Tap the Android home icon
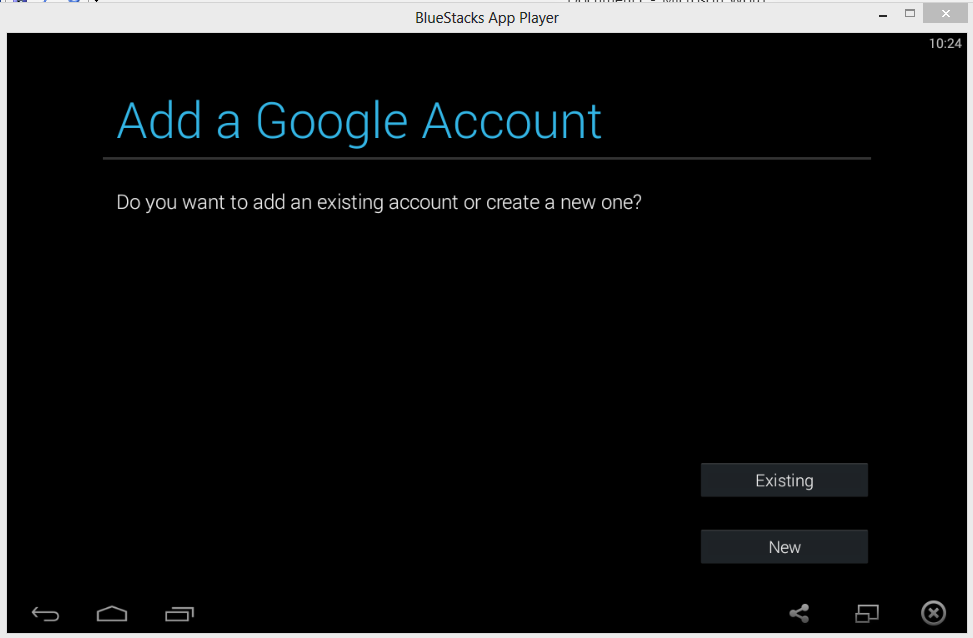The image size is (973, 638). click(x=112, y=613)
